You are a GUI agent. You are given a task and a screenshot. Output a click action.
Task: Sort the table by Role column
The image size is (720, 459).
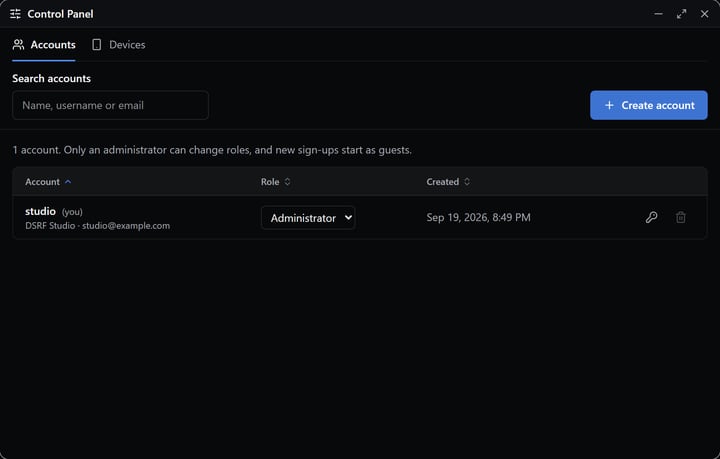[x=276, y=182]
